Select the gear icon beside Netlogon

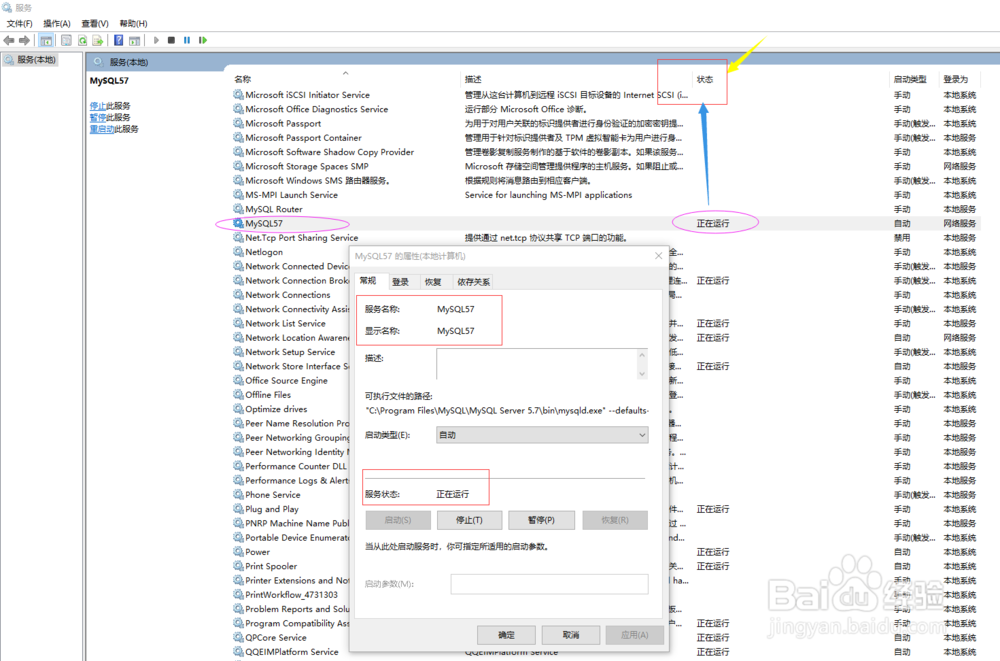pos(239,251)
